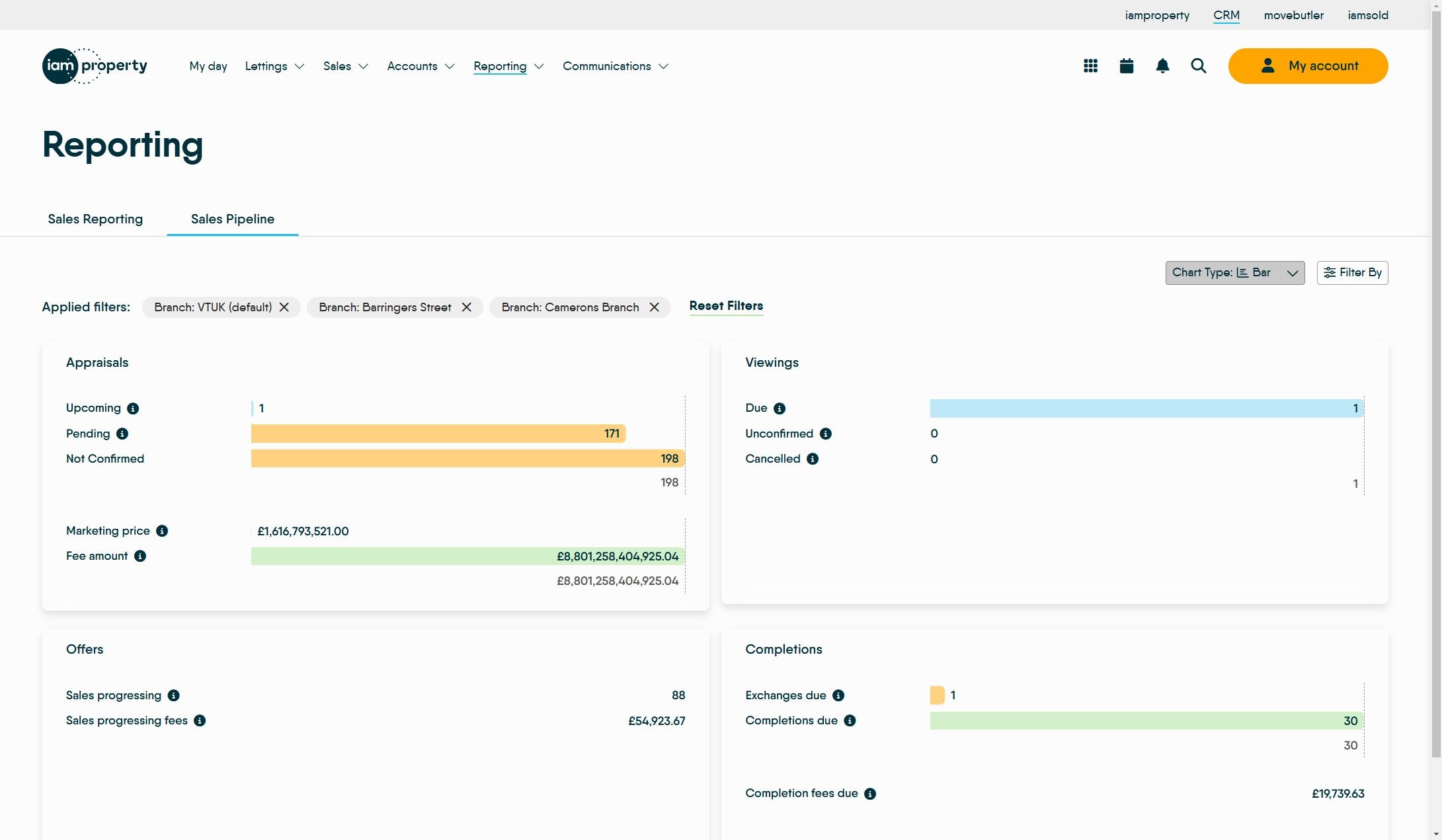Screen dimensions: 1442x840
Task: Click the Reset Filters link
Action: click(x=726, y=306)
